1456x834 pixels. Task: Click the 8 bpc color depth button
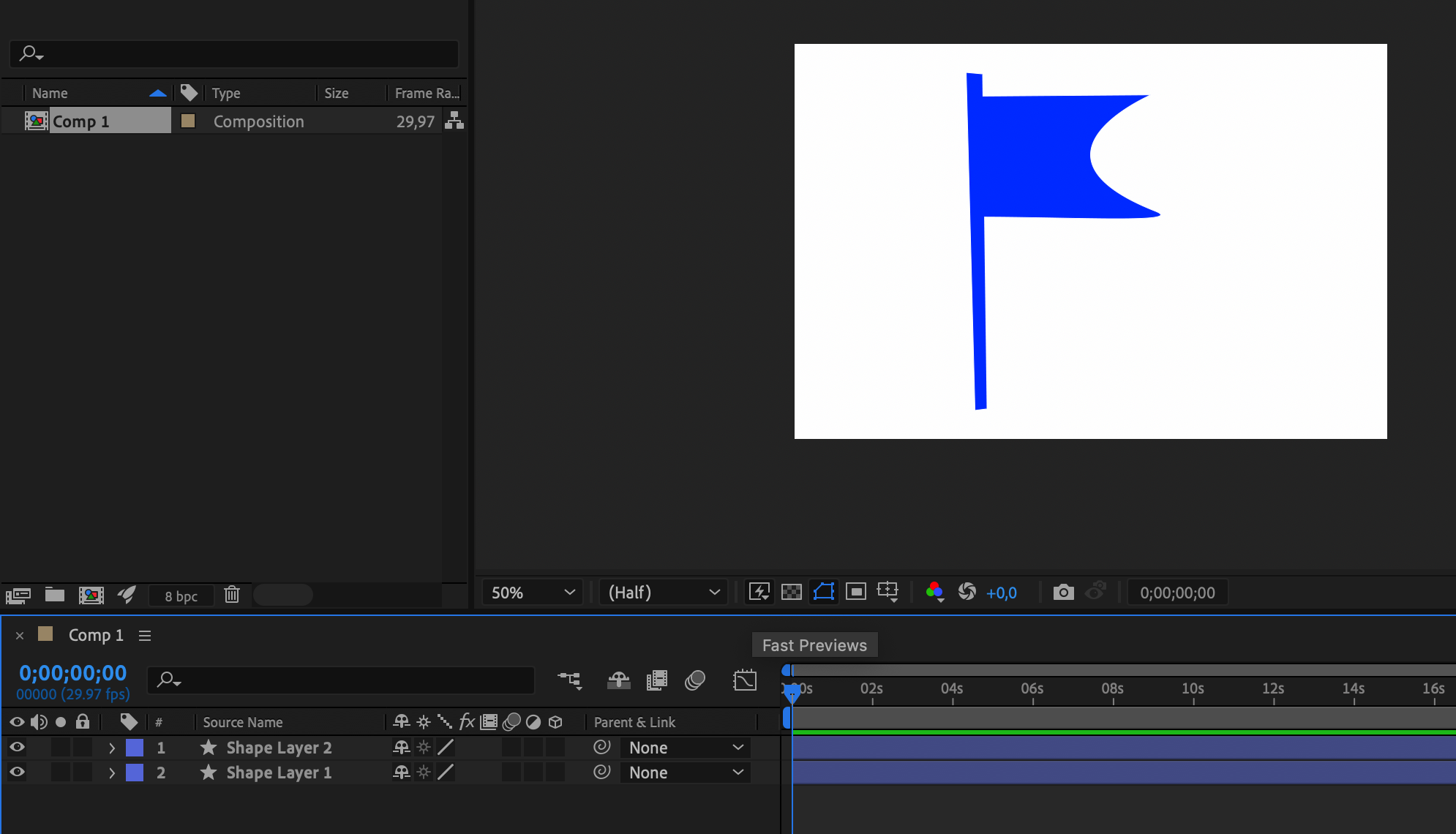click(x=181, y=596)
